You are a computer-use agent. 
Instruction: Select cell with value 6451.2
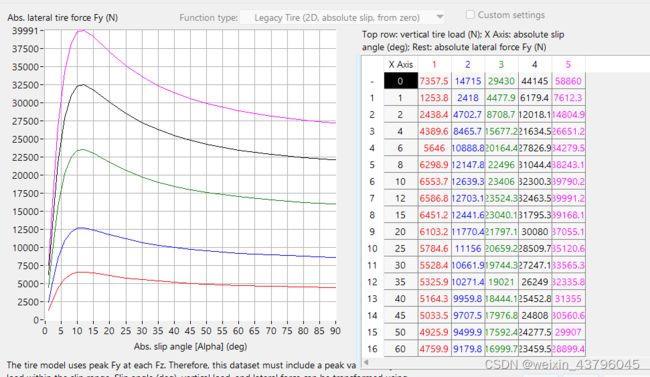(434, 215)
